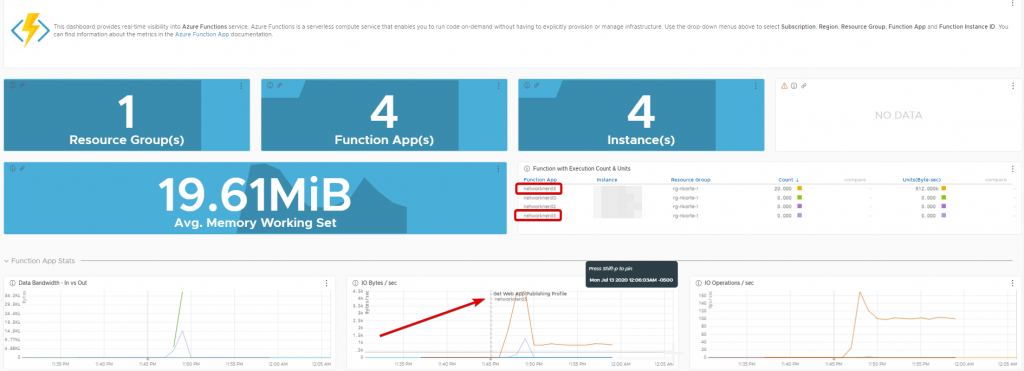Click IO Operations / sec chart title
Screen dimensions: 1024x371
point(729,283)
